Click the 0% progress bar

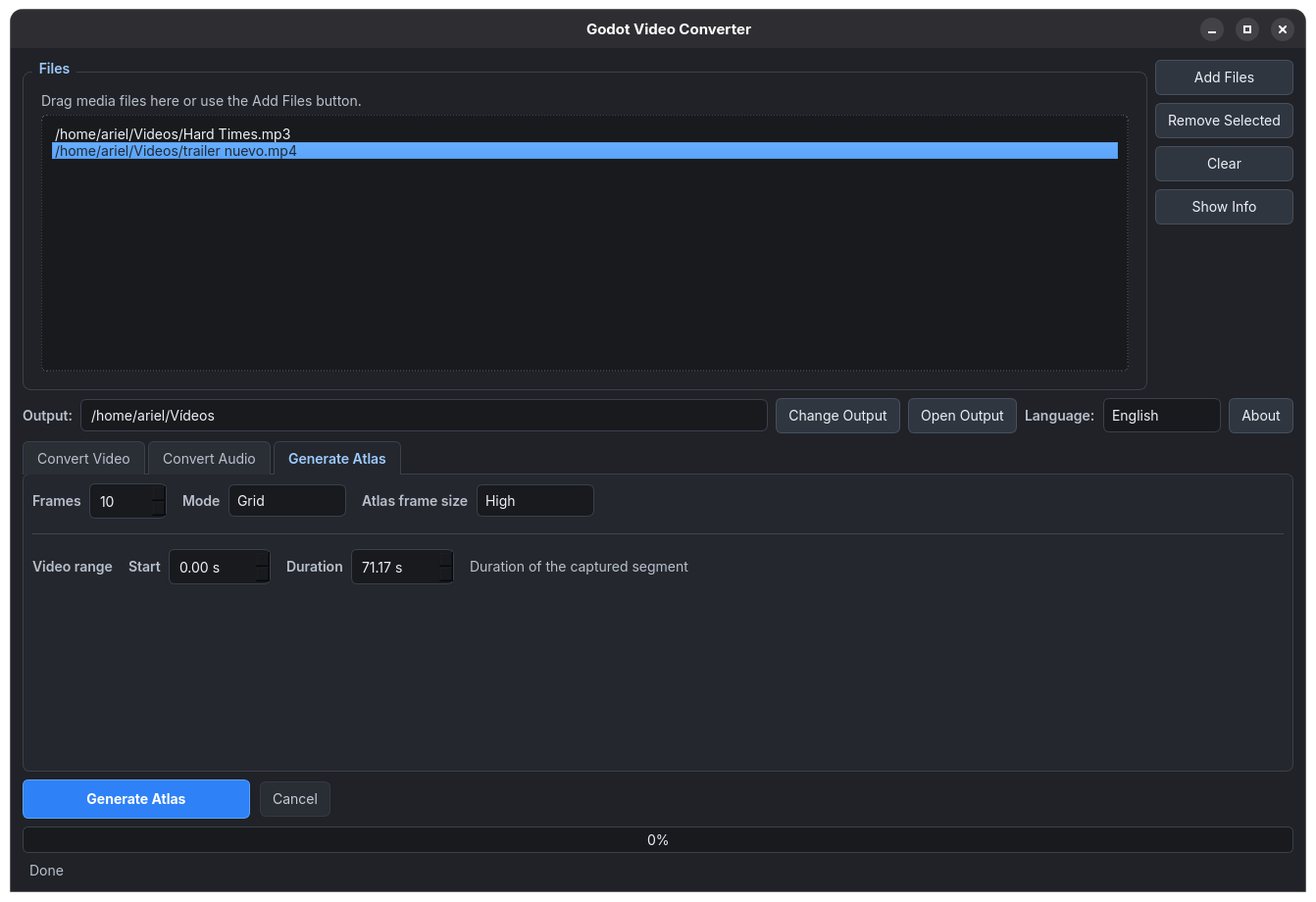(x=658, y=840)
